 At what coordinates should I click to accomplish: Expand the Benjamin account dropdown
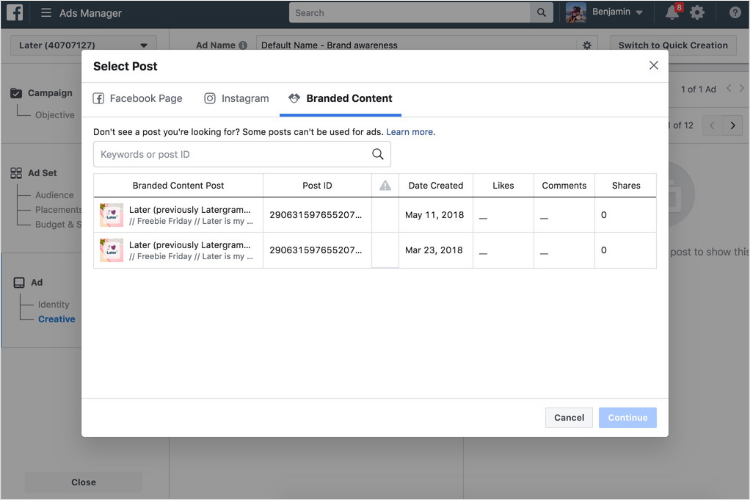(x=640, y=12)
